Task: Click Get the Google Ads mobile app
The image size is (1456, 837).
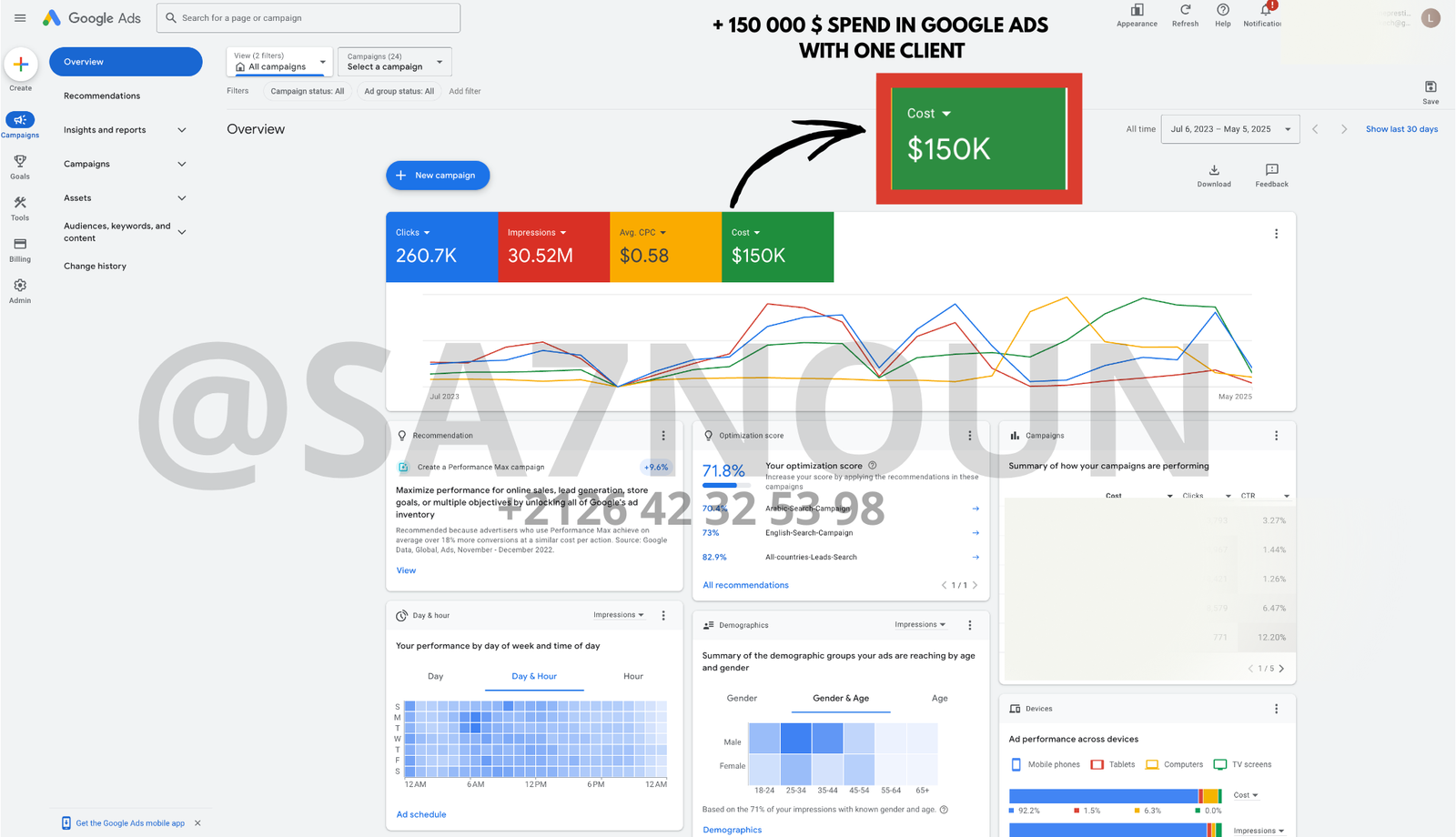Action: (130, 823)
